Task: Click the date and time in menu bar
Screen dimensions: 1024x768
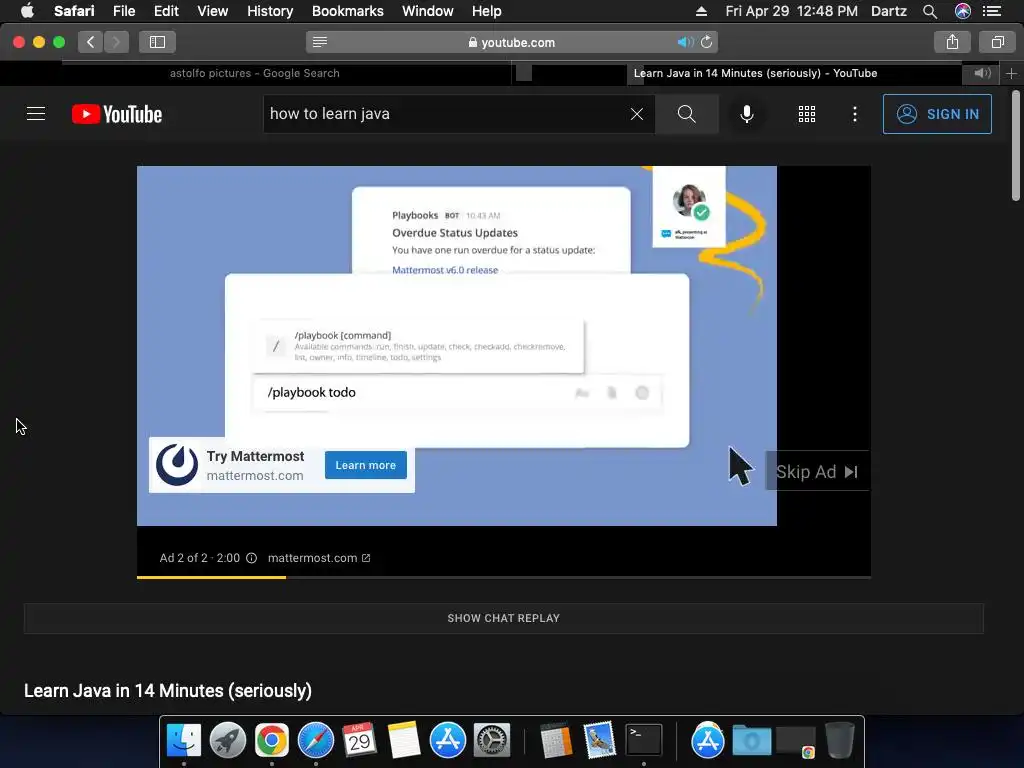Action: 792,11
